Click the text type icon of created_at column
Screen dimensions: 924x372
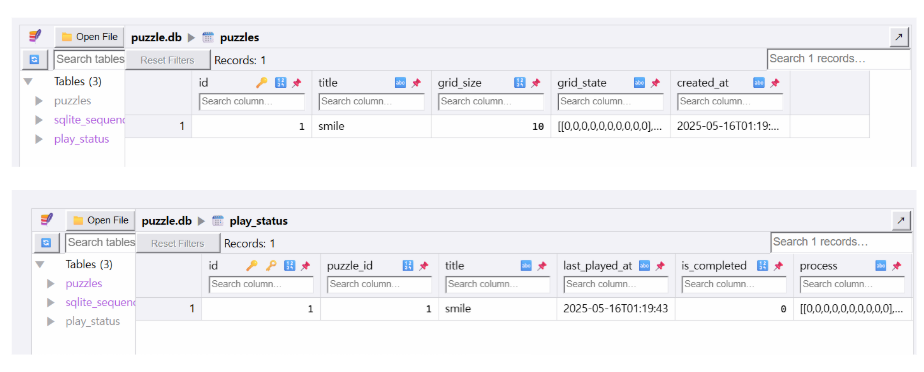tap(758, 83)
